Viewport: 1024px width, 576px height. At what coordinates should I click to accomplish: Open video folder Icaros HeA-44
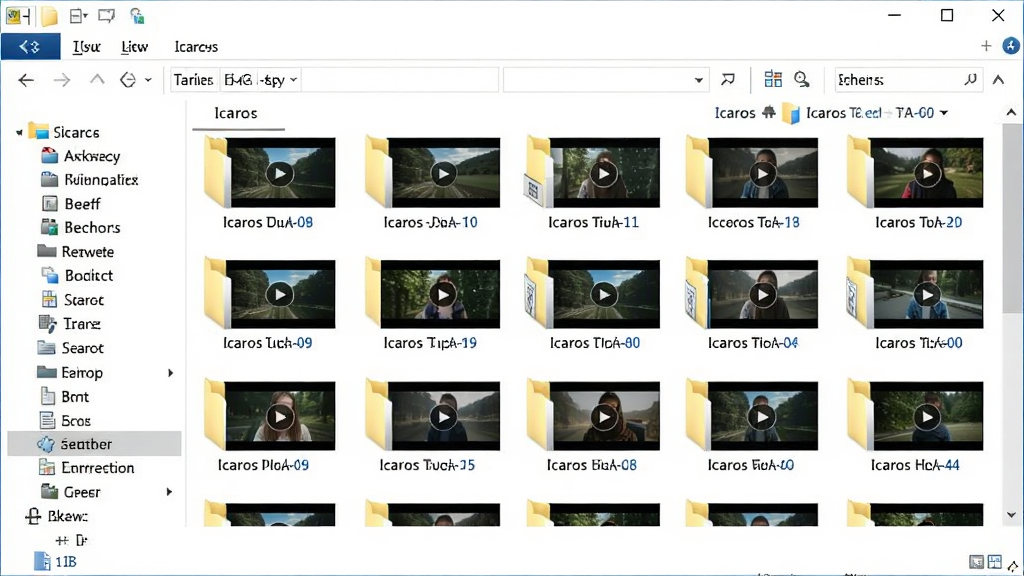(917, 426)
